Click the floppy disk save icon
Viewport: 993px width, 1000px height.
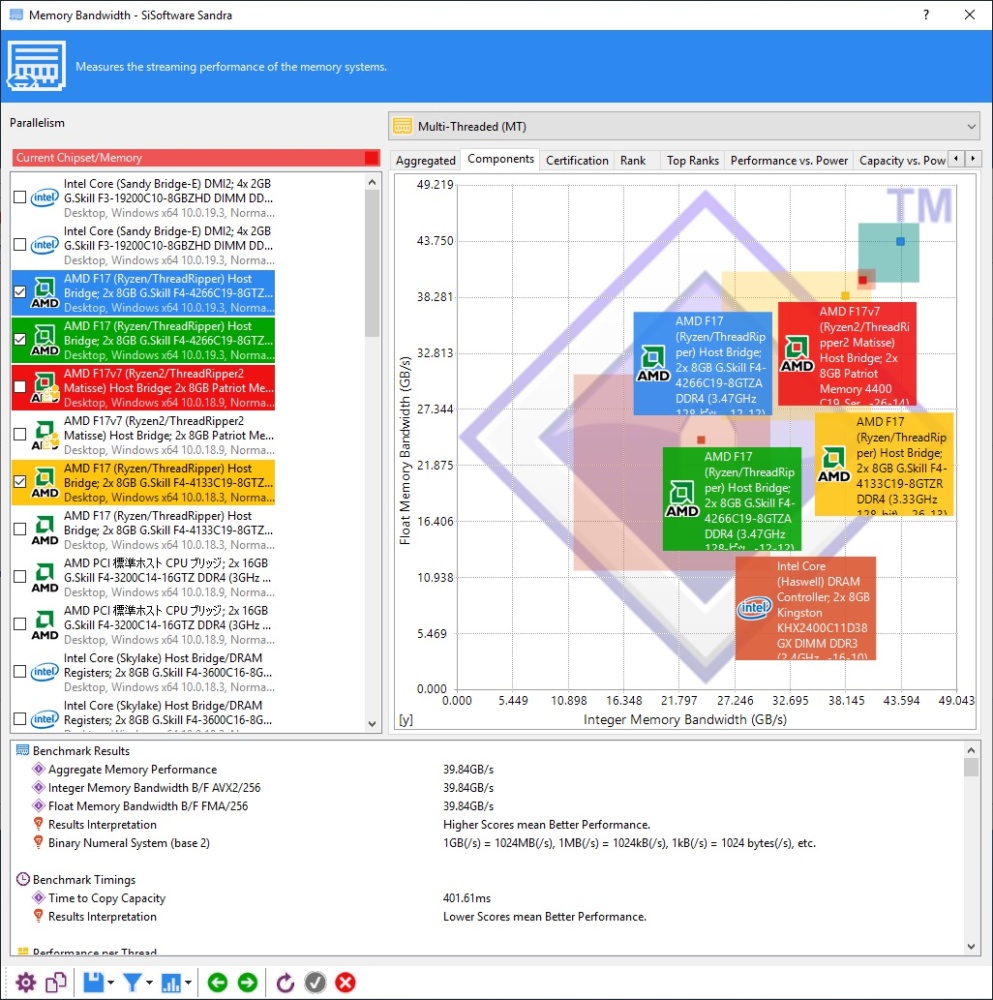(93, 982)
